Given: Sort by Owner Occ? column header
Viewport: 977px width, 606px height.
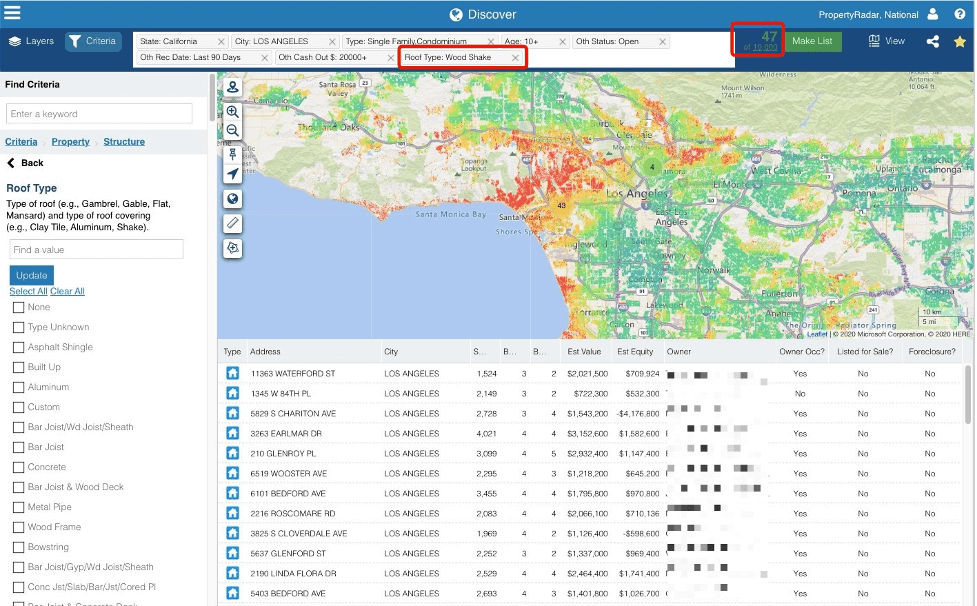Looking at the screenshot, I should [801, 351].
